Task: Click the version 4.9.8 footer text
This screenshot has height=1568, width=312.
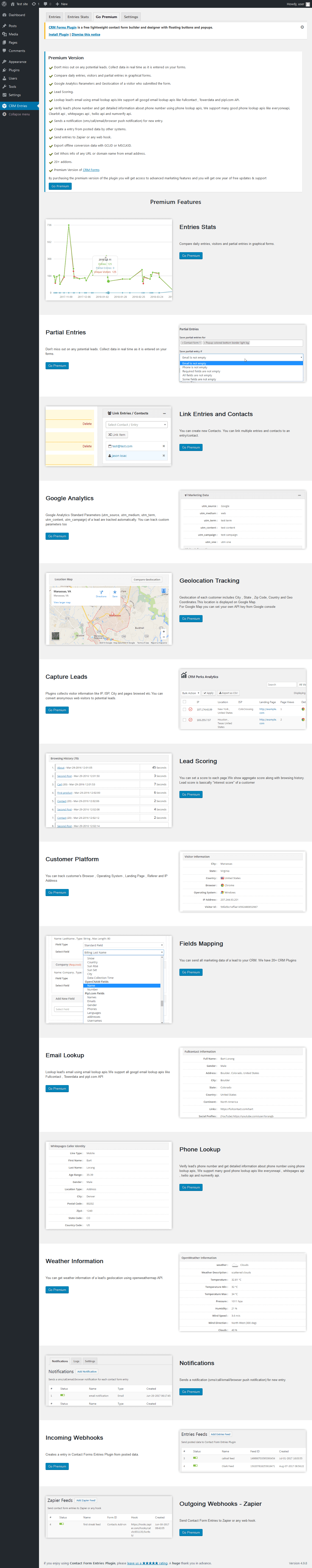Action: [x=298, y=1563]
